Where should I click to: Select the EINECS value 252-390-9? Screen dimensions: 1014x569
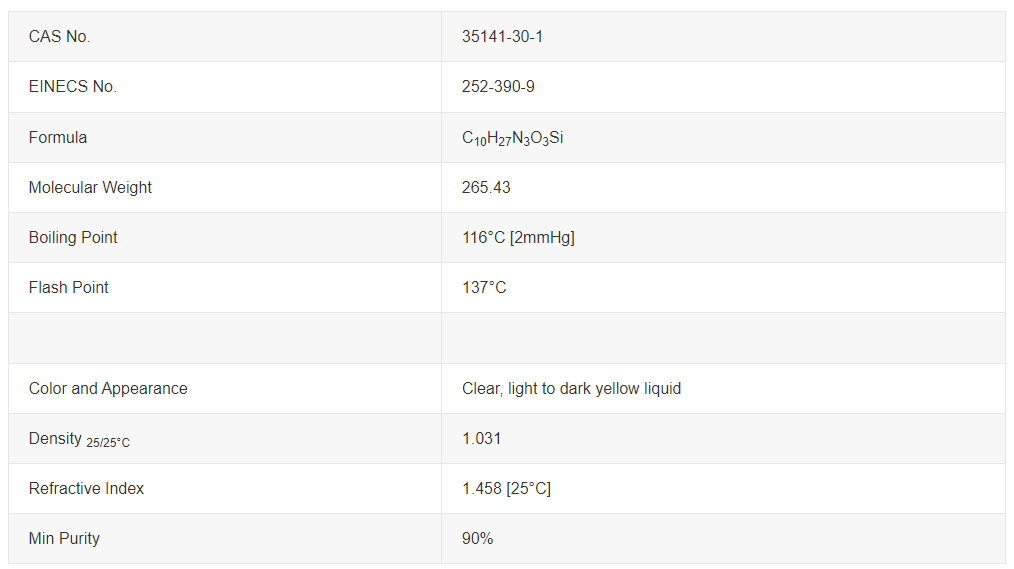click(x=498, y=87)
